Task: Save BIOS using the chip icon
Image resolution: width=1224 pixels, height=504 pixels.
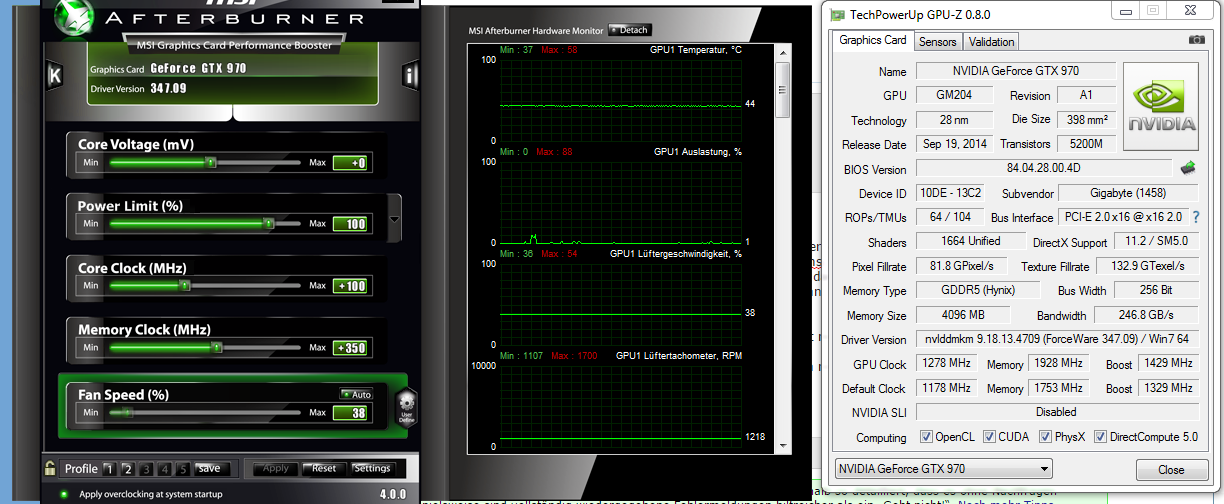Action: click(x=1188, y=168)
